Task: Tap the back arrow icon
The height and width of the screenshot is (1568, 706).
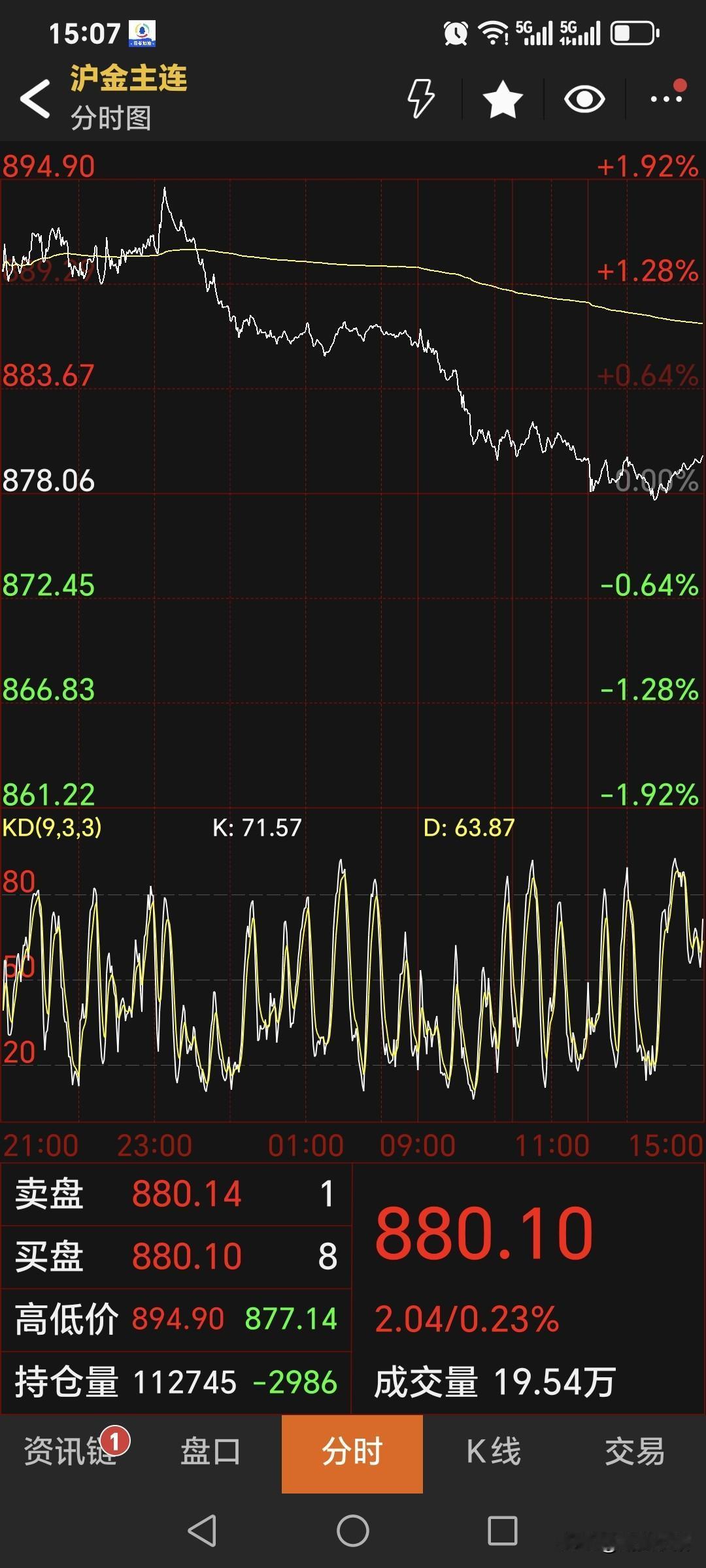Action: 35,99
